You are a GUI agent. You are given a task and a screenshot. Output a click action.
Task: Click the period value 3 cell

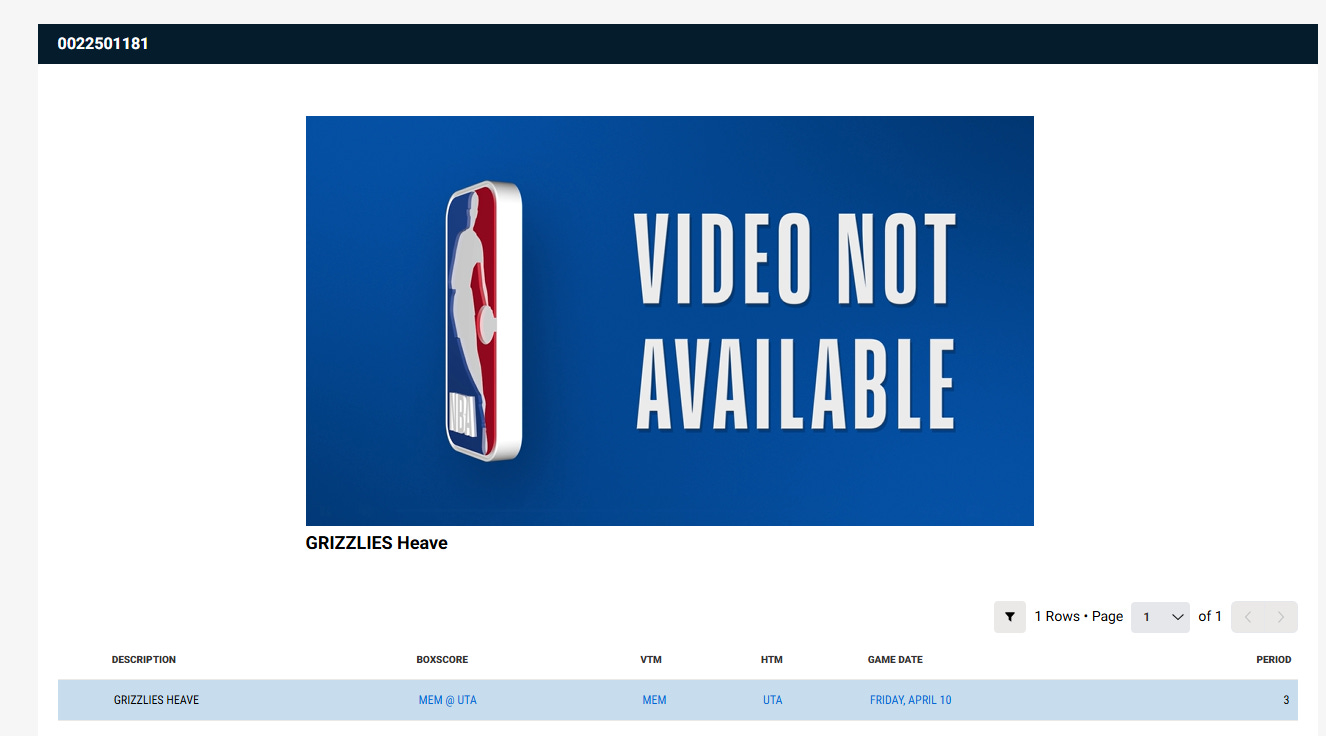pyautogui.click(x=1286, y=700)
